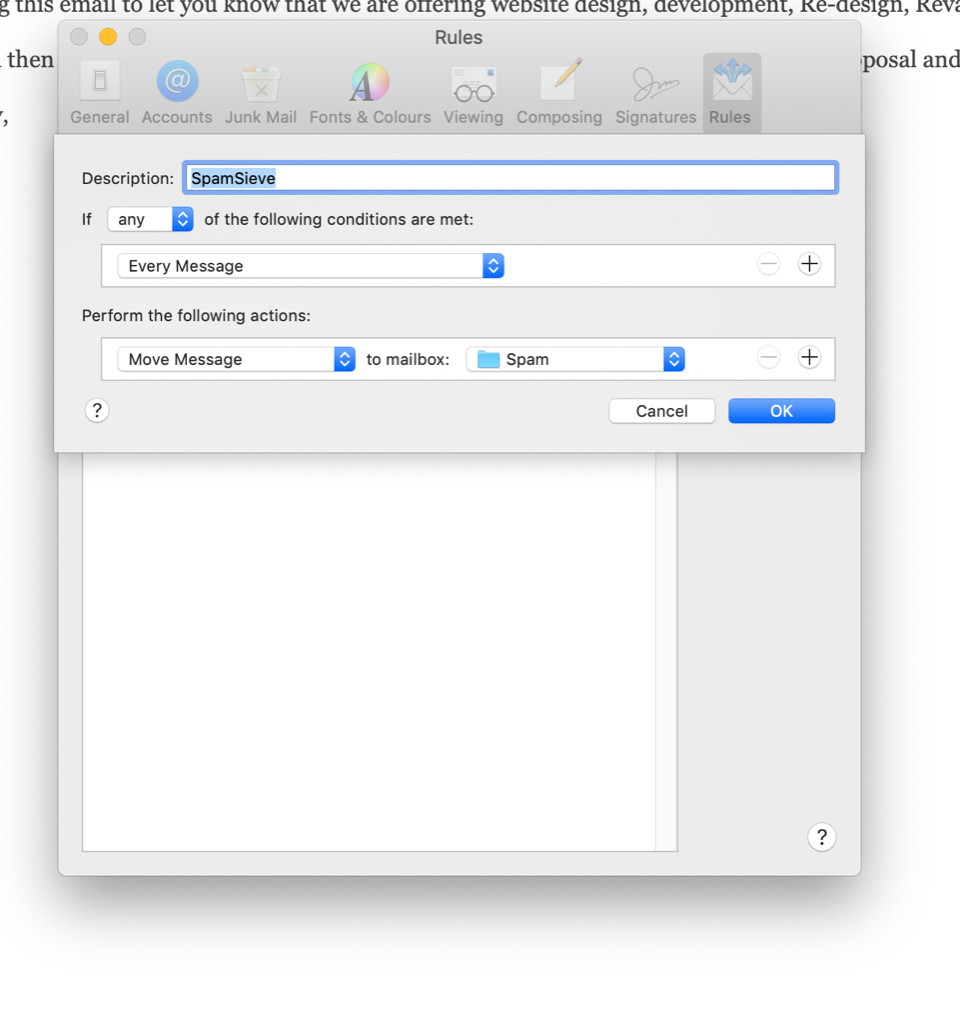Click the Cancel button
The height and width of the screenshot is (1010, 960).
coord(662,411)
